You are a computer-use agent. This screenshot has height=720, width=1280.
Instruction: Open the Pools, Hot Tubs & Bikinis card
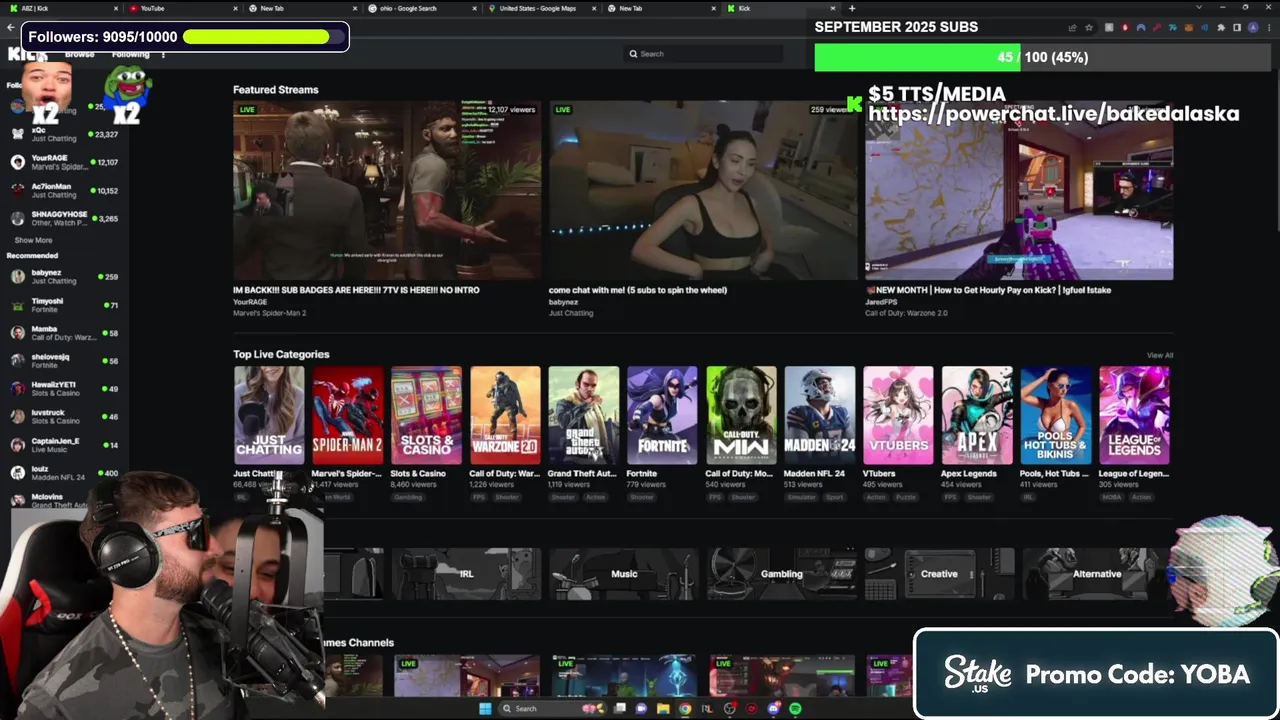[1056, 415]
